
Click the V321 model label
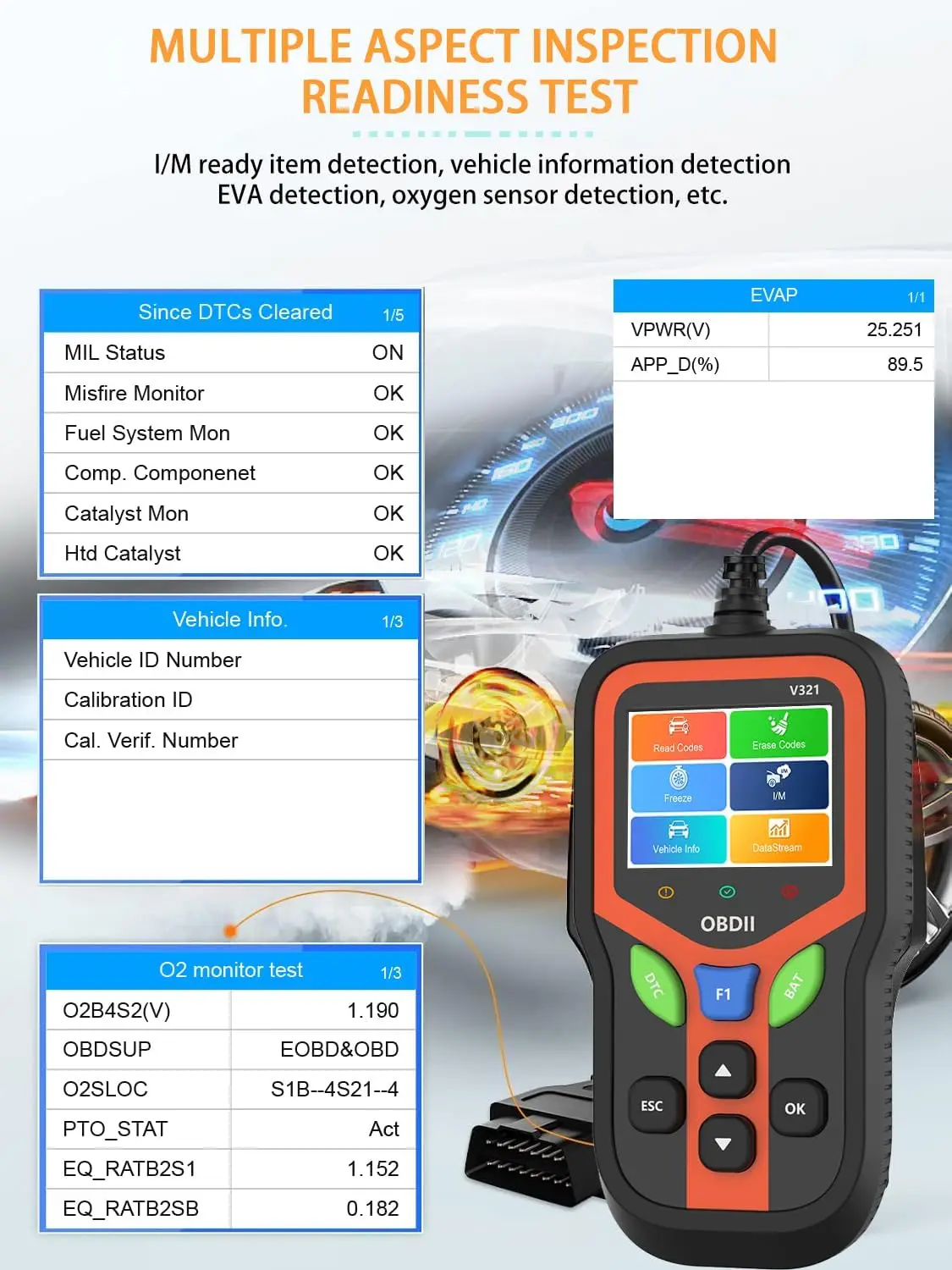tap(804, 690)
